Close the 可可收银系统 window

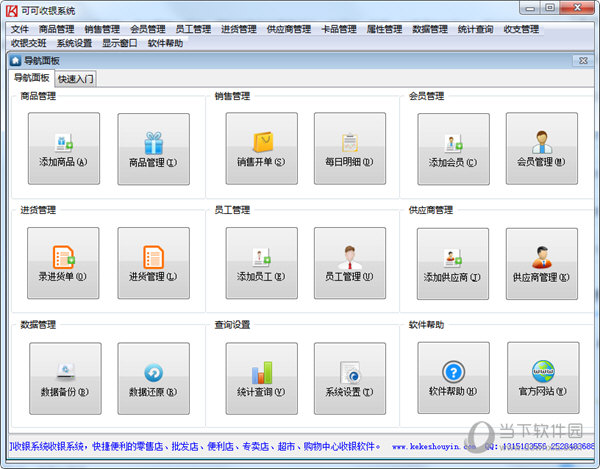578,8
